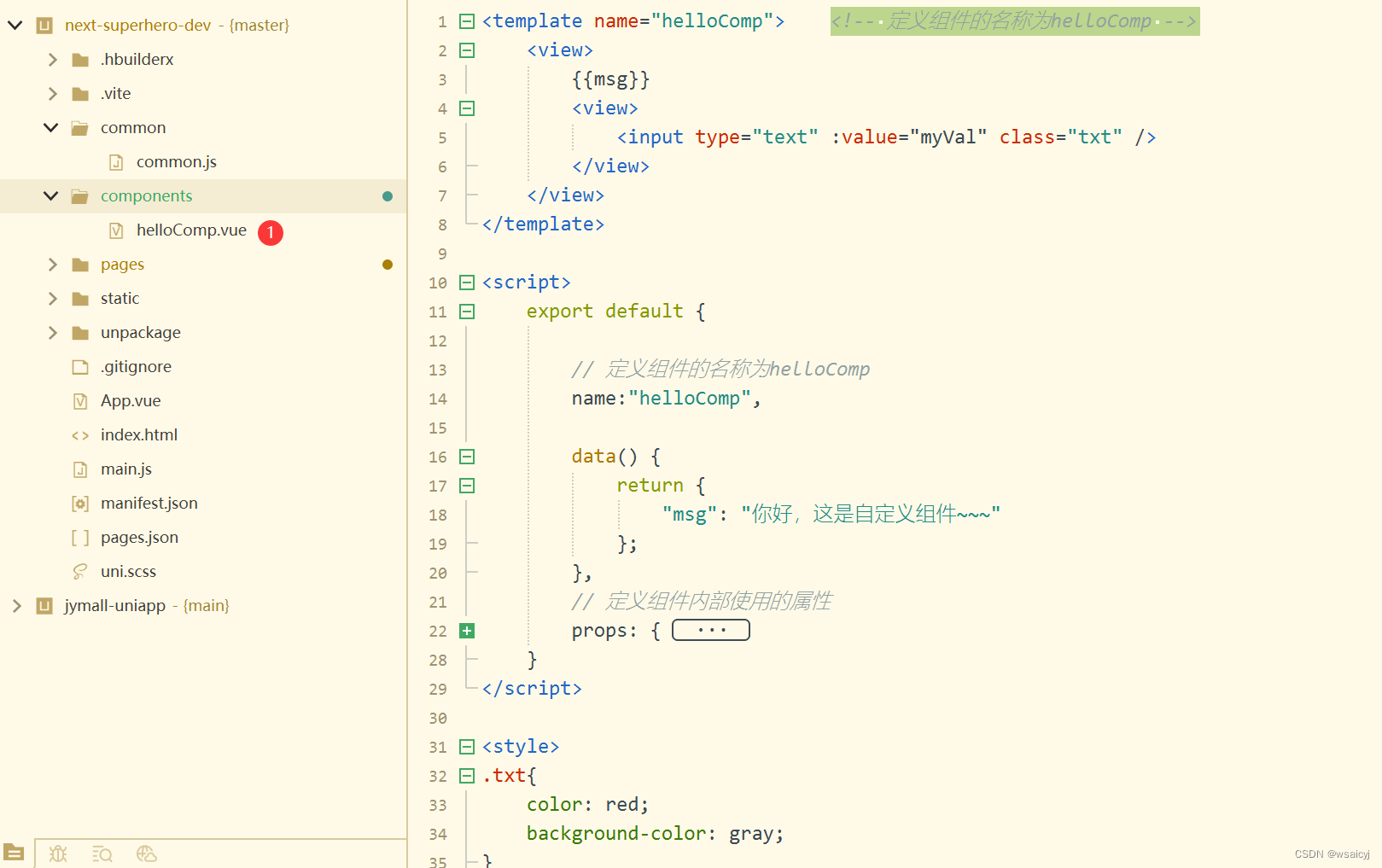The image size is (1382, 868).
Task: Fold the return block at line 17
Action: tap(467, 486)
